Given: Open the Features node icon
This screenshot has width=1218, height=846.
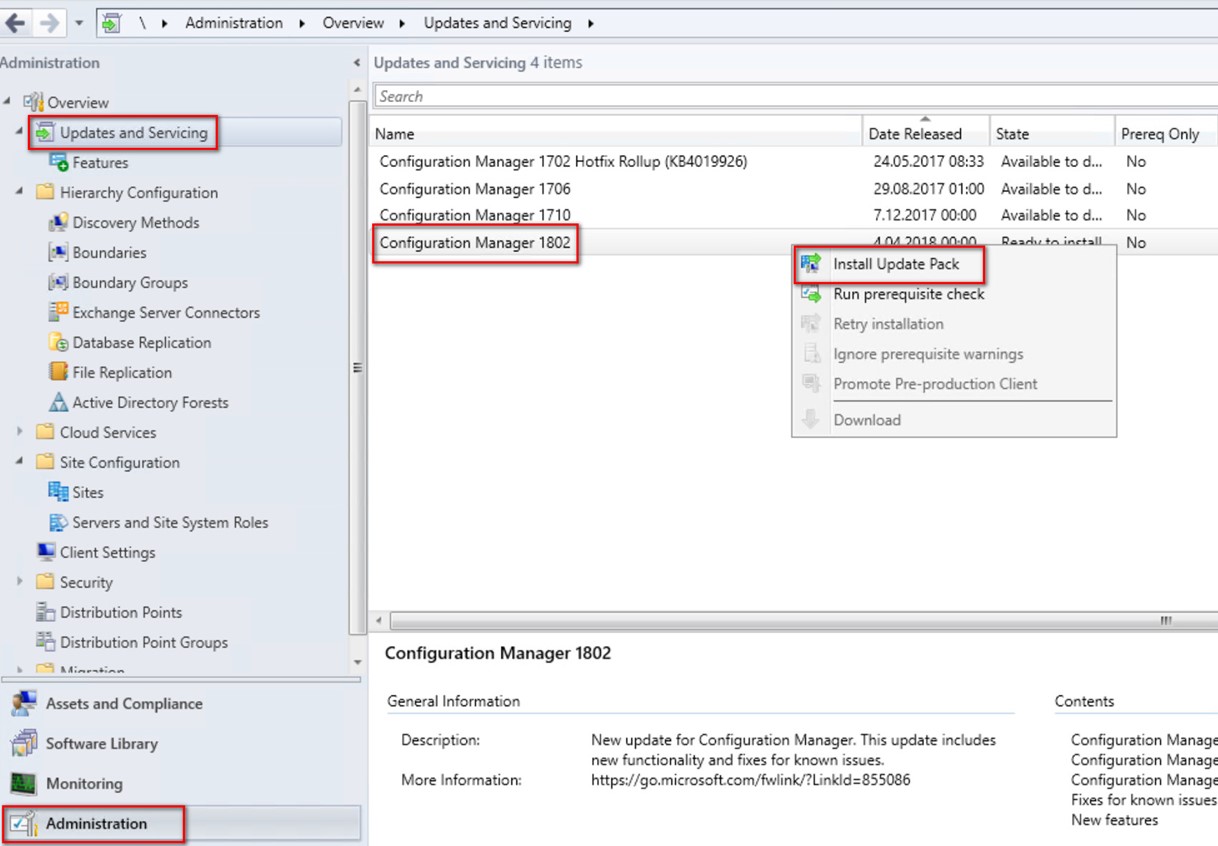Looking at the screenshot, I should click(x=58, y=162).
